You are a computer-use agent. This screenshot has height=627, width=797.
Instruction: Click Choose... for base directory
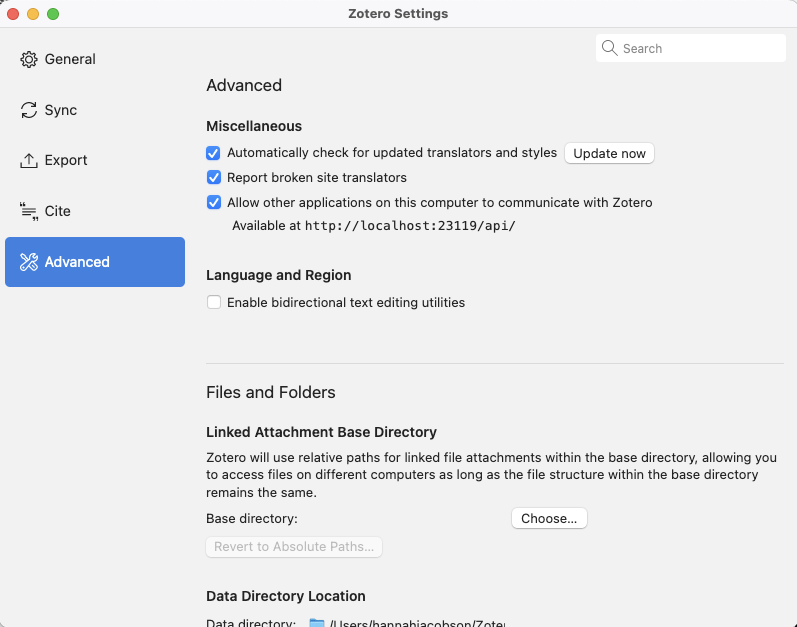pos(549,518)
